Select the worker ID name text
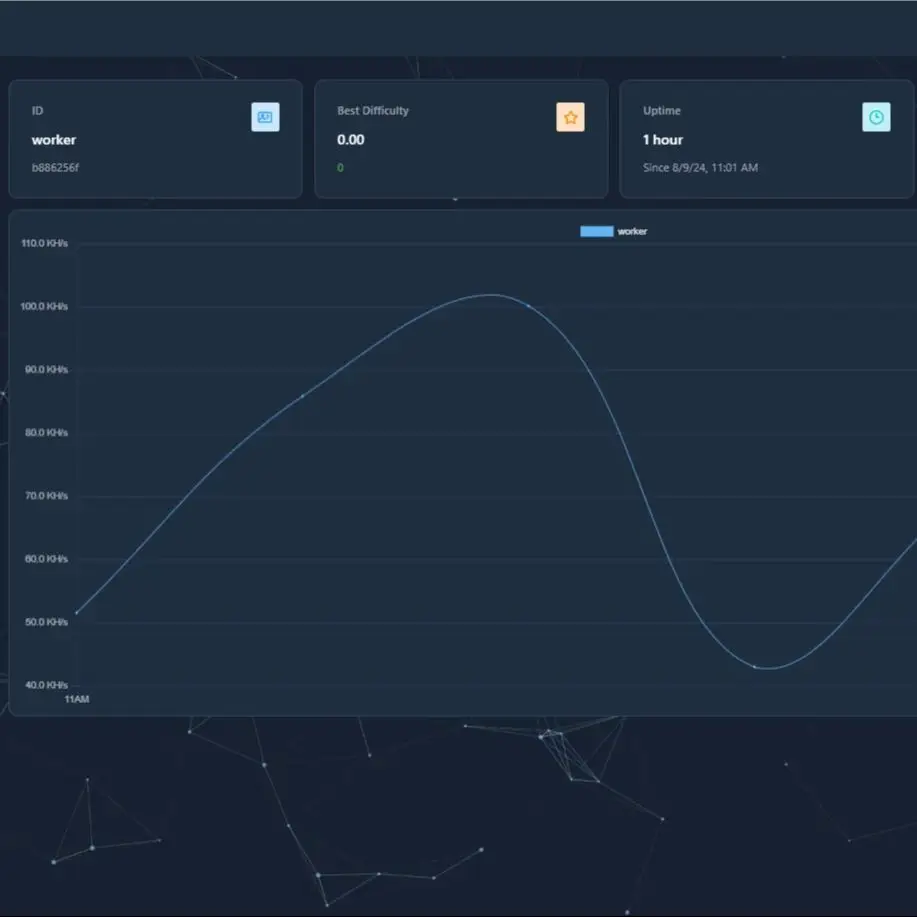 click(54, 140)
